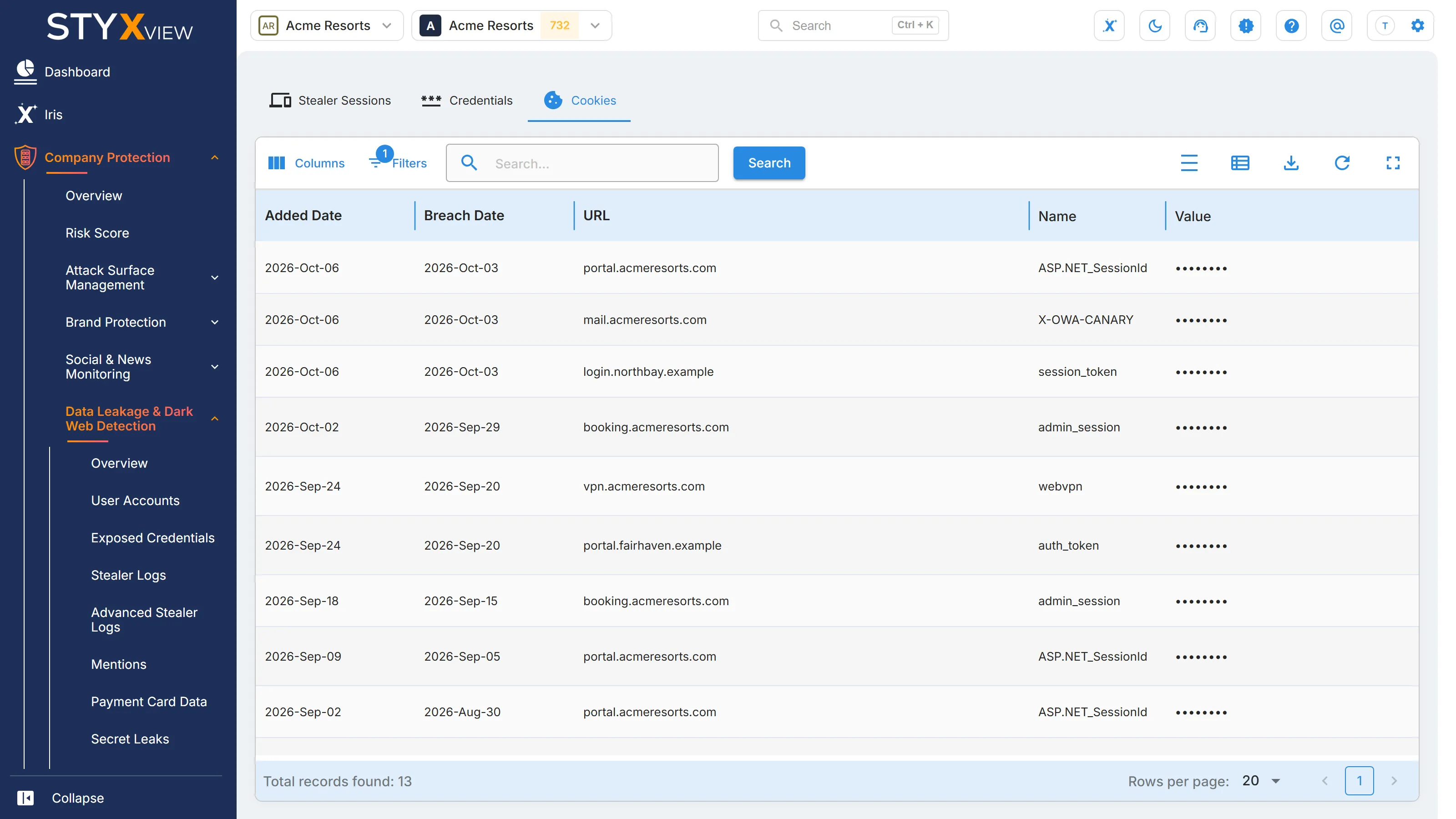1456x819 pixels.
Task: Select the Cookies tab
Action: (579, 100)
